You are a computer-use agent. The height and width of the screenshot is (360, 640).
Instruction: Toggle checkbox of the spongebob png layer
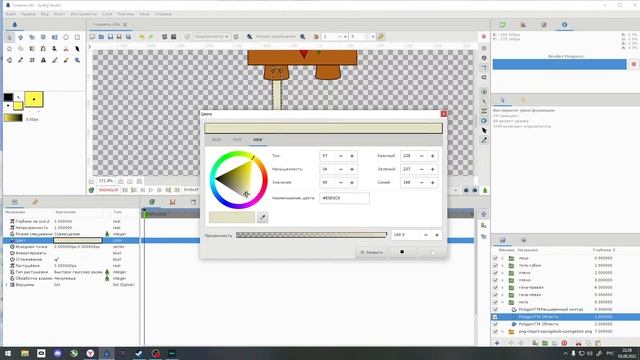coord(495,331)
